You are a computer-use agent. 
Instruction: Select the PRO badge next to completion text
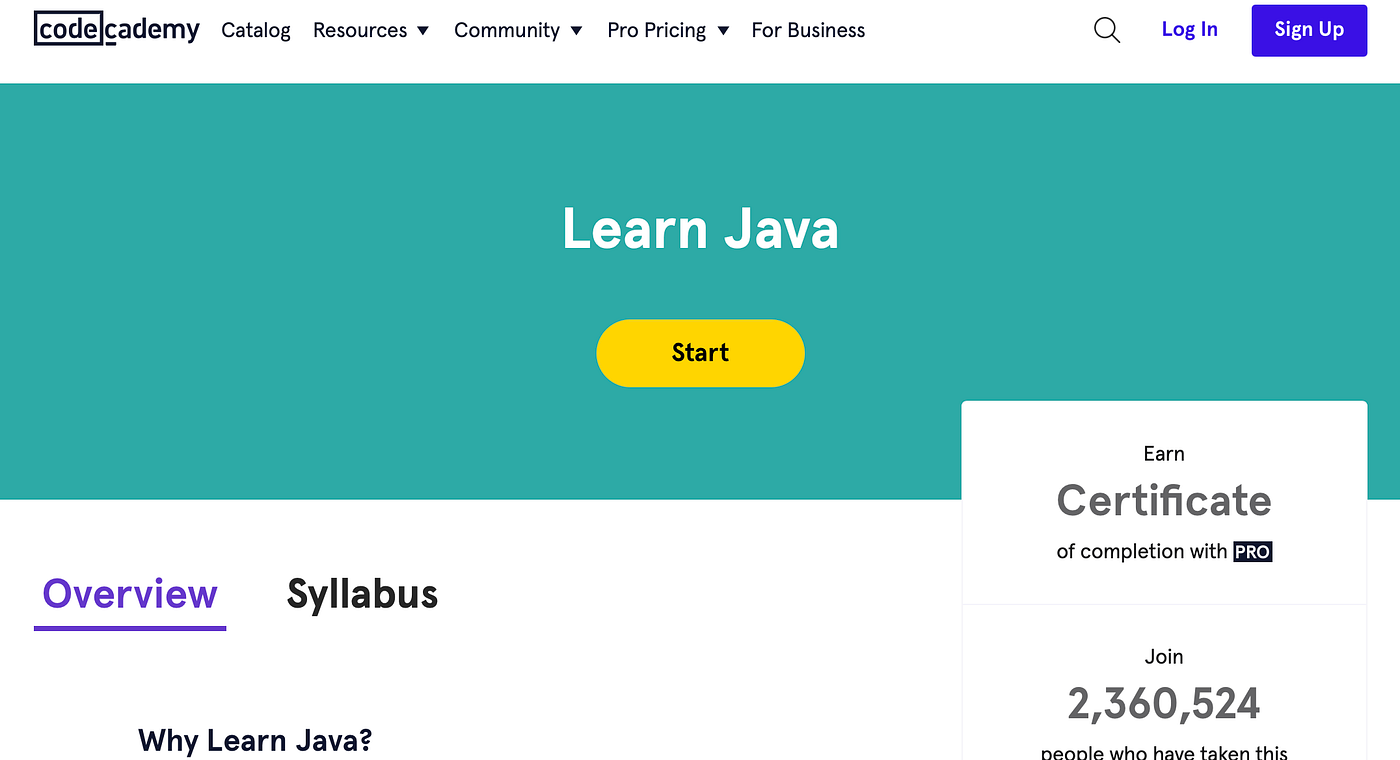click(1252, 551)
